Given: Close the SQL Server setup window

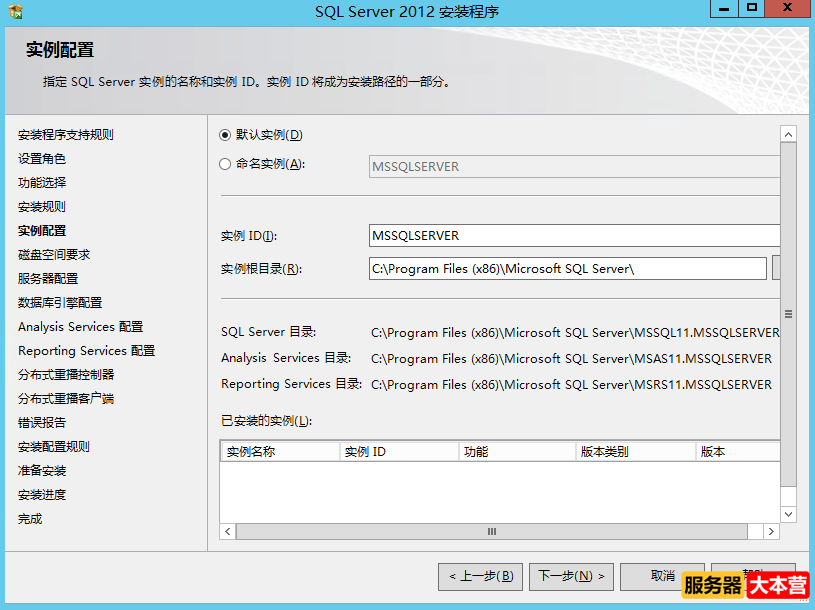Looking at the screenshot, I should point(787,9).
